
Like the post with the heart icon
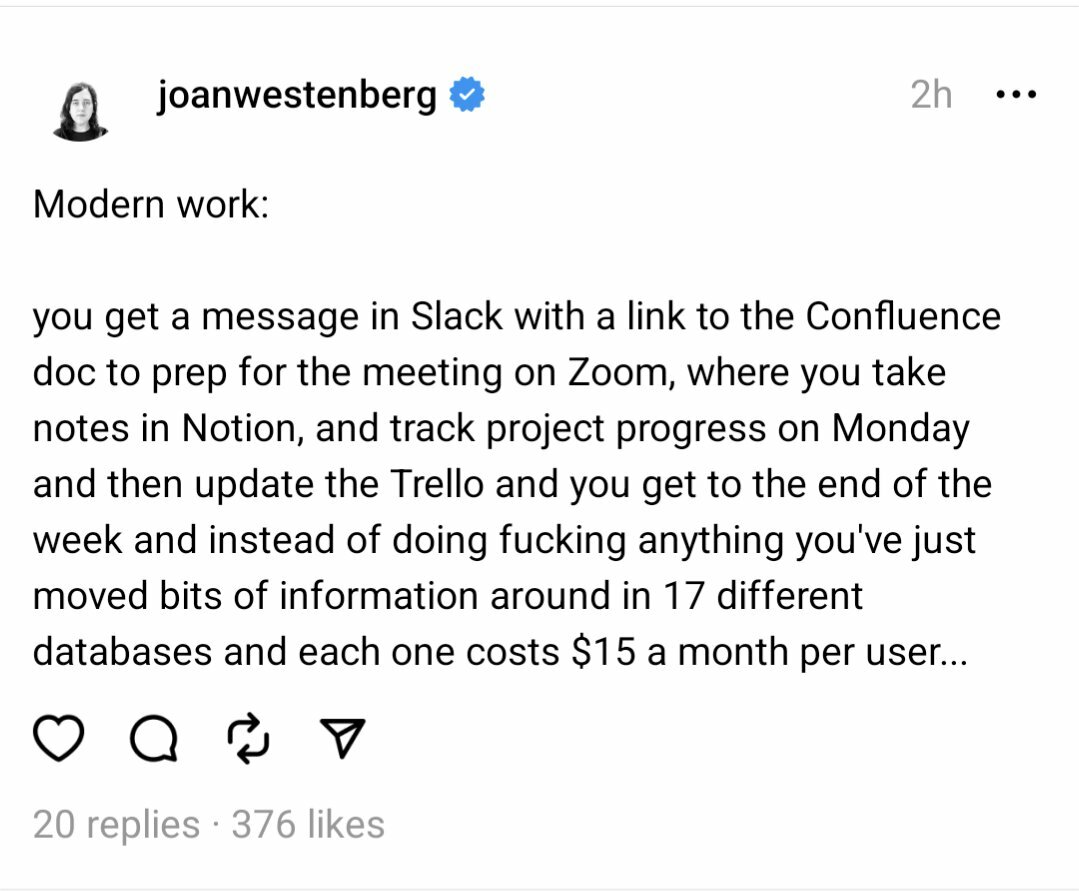[x=58, y=738]
